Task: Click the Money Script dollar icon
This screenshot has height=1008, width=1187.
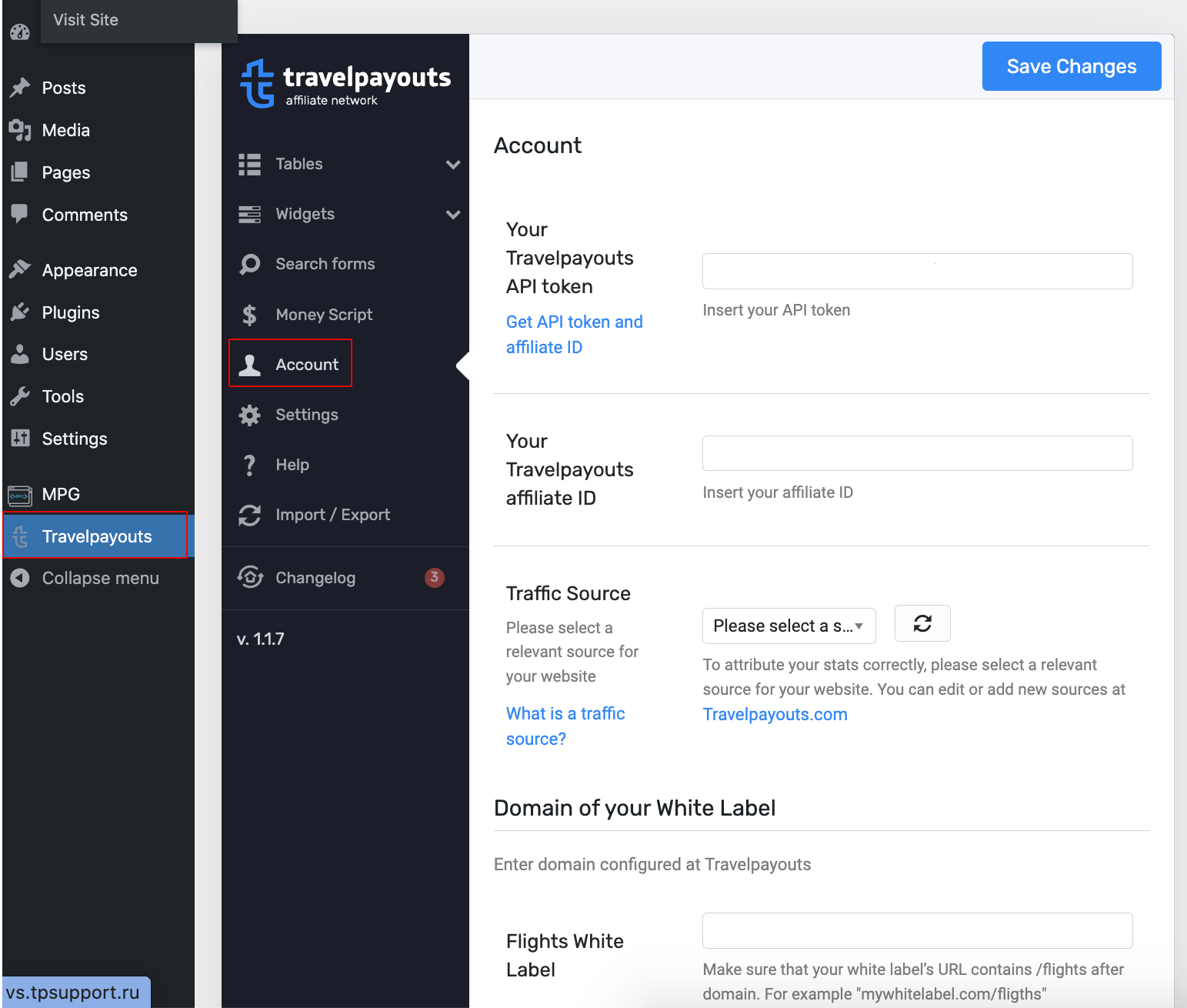Action: click(249, 315)
